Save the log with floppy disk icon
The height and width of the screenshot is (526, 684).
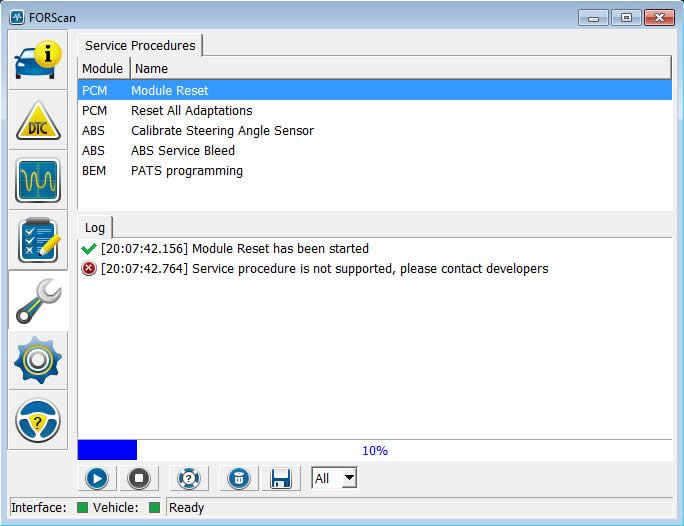281,478
